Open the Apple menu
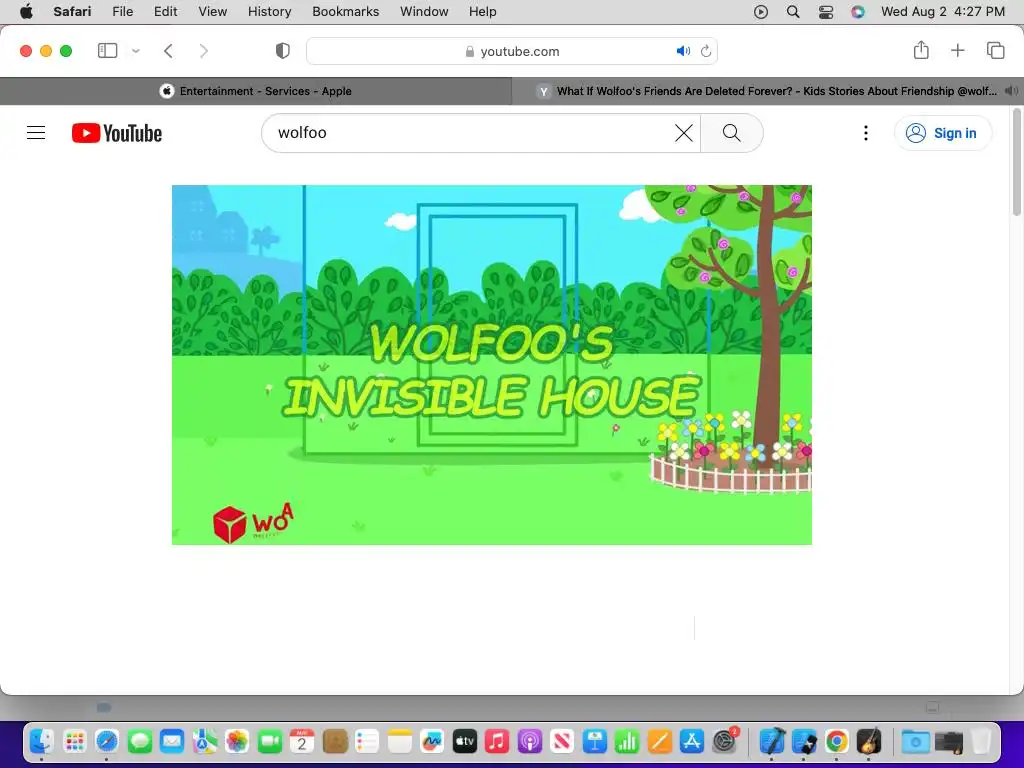 point(26,12)
